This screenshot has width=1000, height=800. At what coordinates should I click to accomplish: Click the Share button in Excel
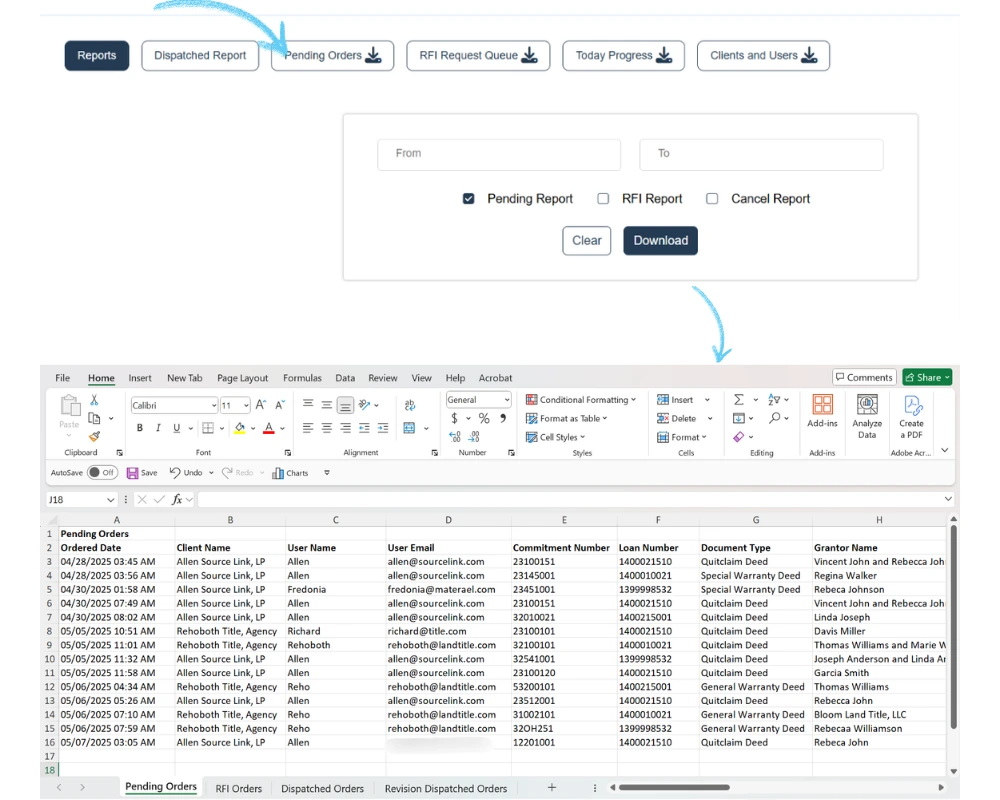[x=927, y=377]
